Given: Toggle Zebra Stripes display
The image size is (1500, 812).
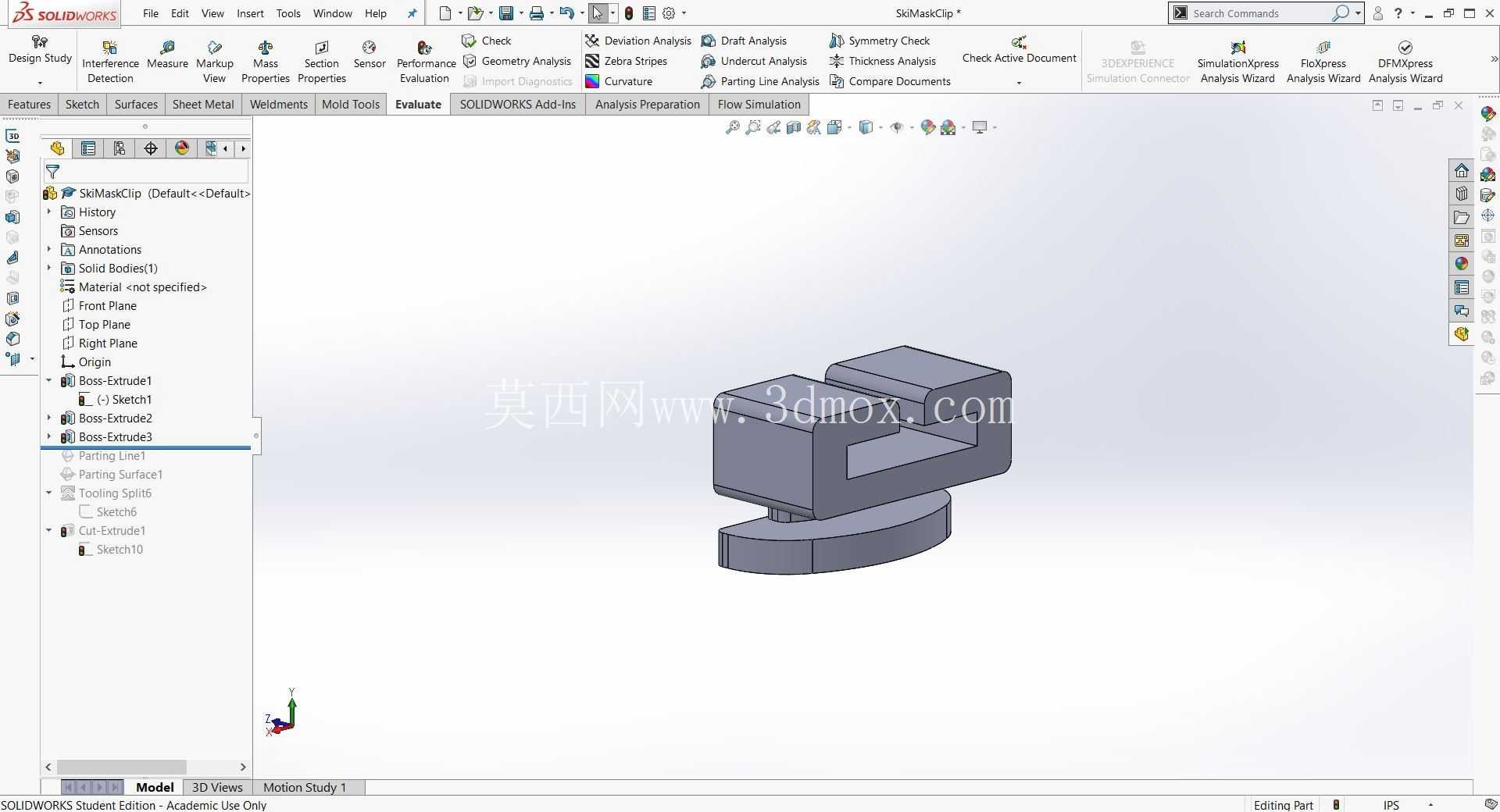Looking at the screenshot, I should click(627, 61).
